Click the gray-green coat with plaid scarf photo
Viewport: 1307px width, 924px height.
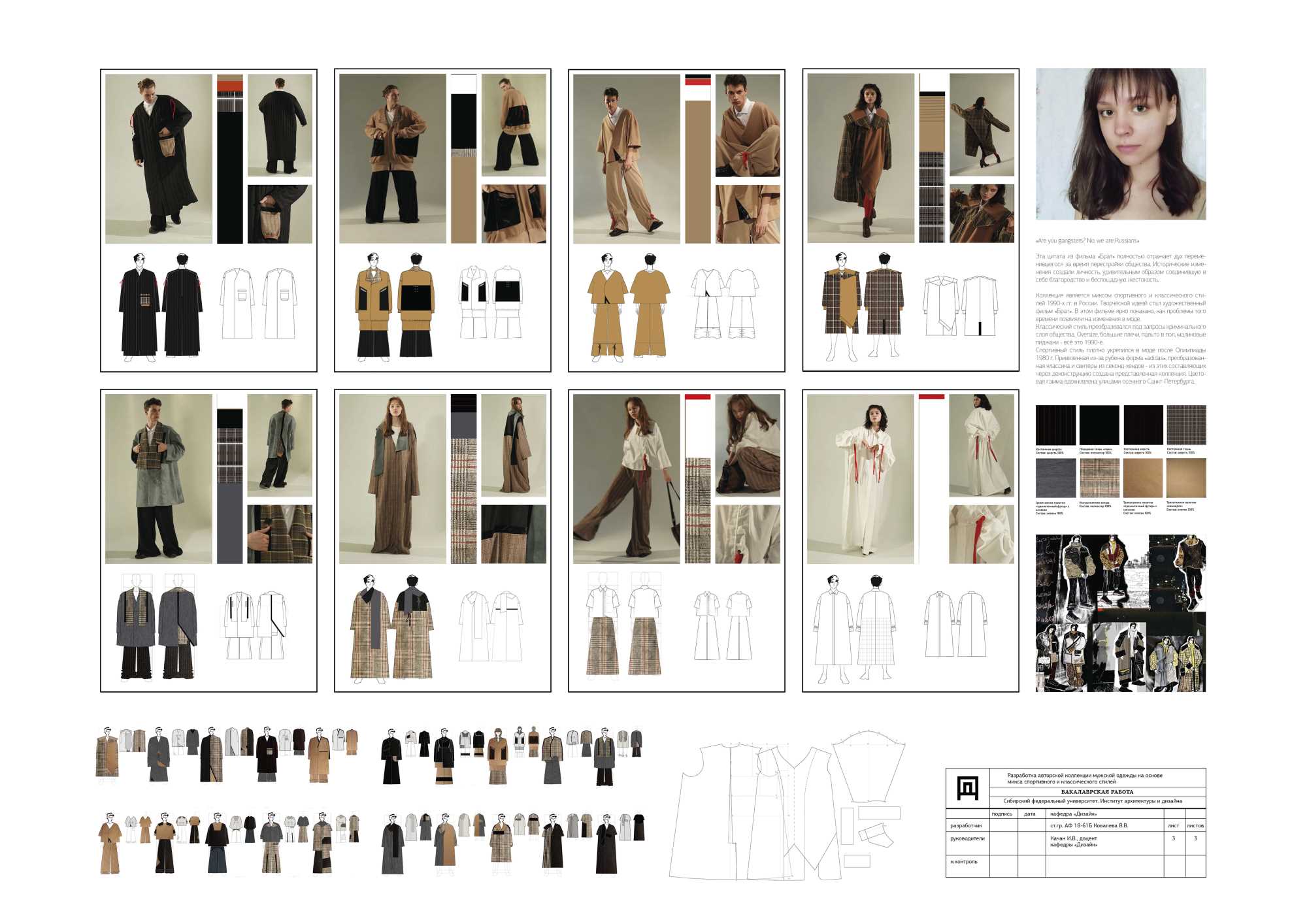tap(159, 479)
